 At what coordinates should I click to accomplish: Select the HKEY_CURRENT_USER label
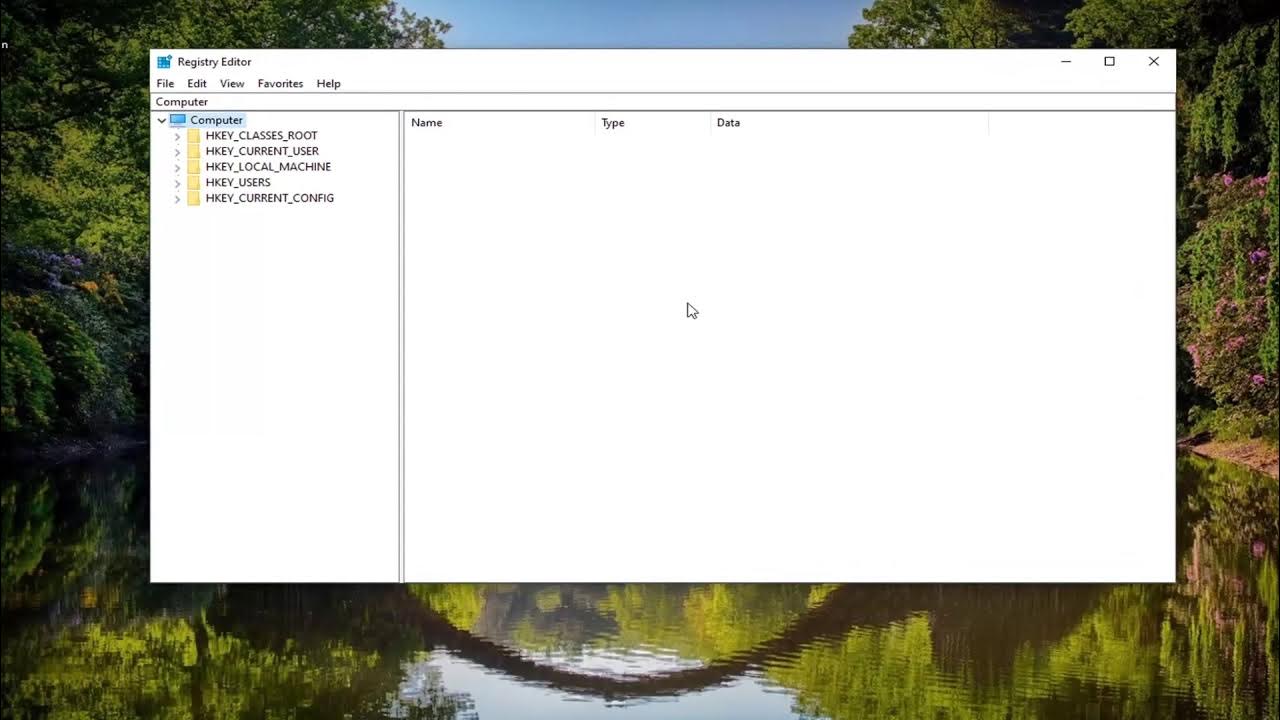click(x=262, y=151)
